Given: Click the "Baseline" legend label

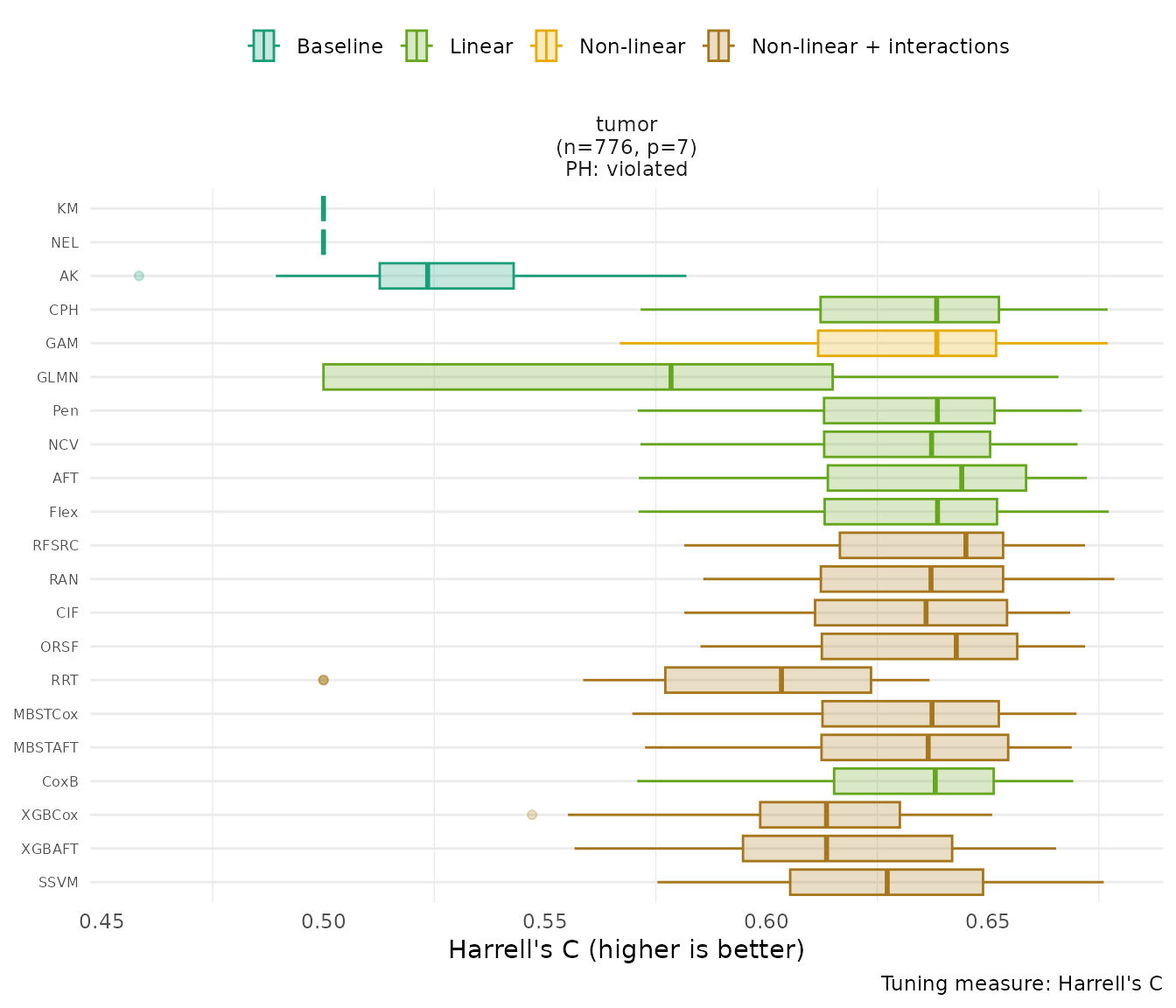Looking at the screenshot, I should 339,47.
